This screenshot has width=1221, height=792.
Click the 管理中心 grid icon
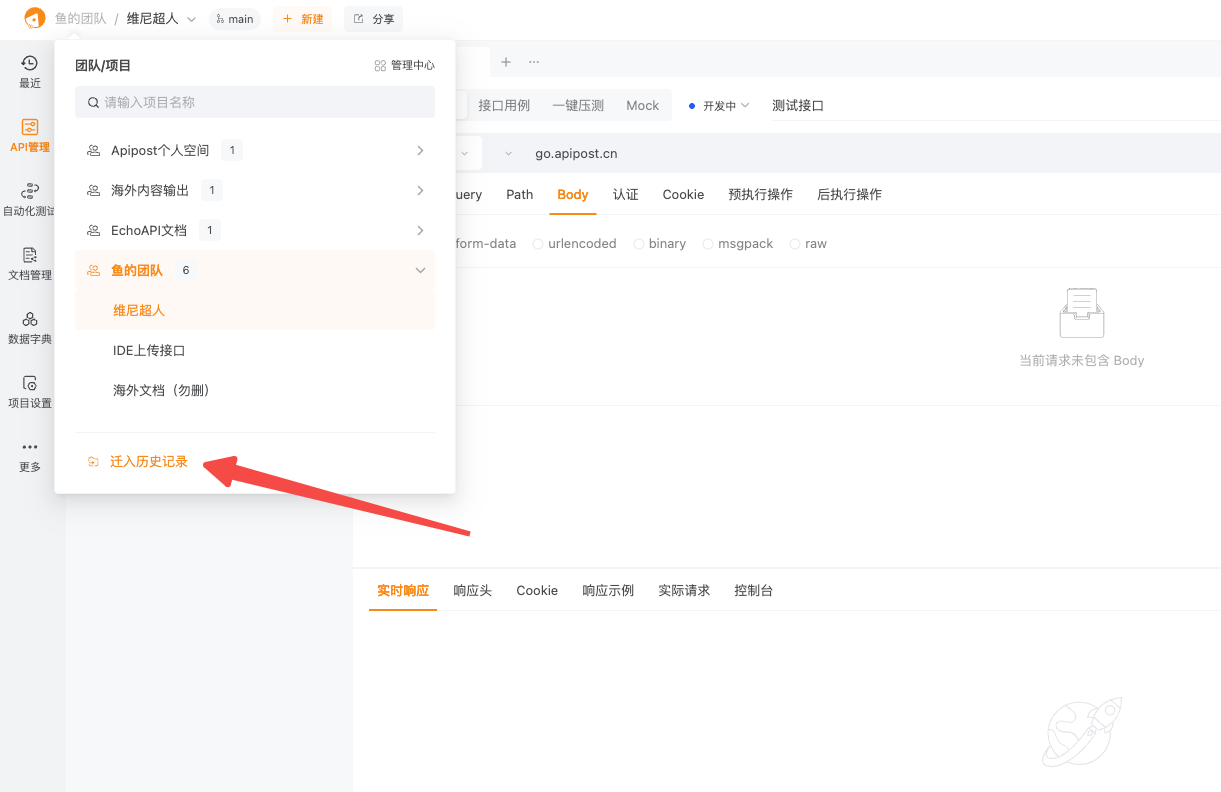(x=380, y=66)
